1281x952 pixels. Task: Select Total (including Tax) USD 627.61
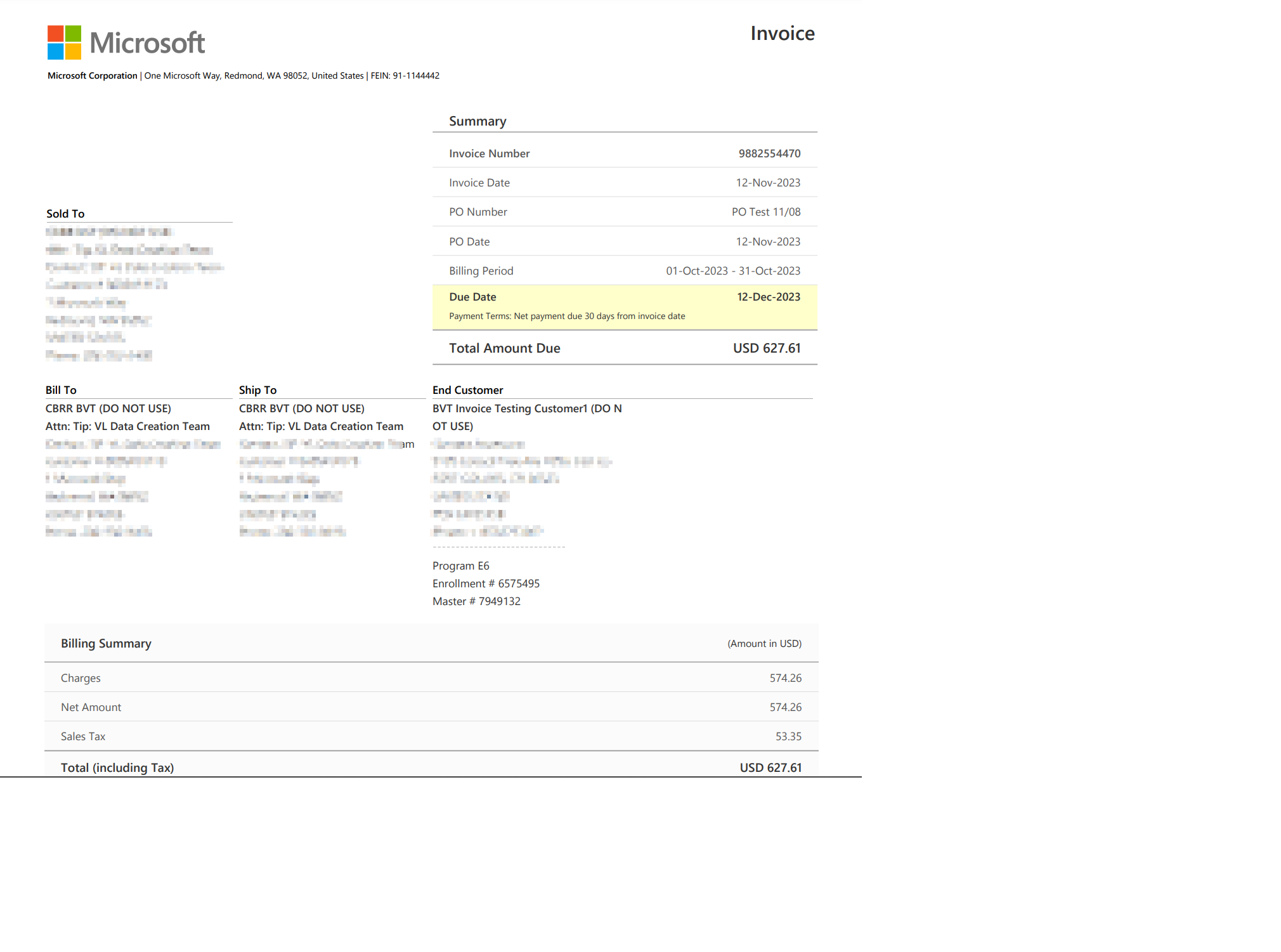pyautogui.click(x=771, y=767)
